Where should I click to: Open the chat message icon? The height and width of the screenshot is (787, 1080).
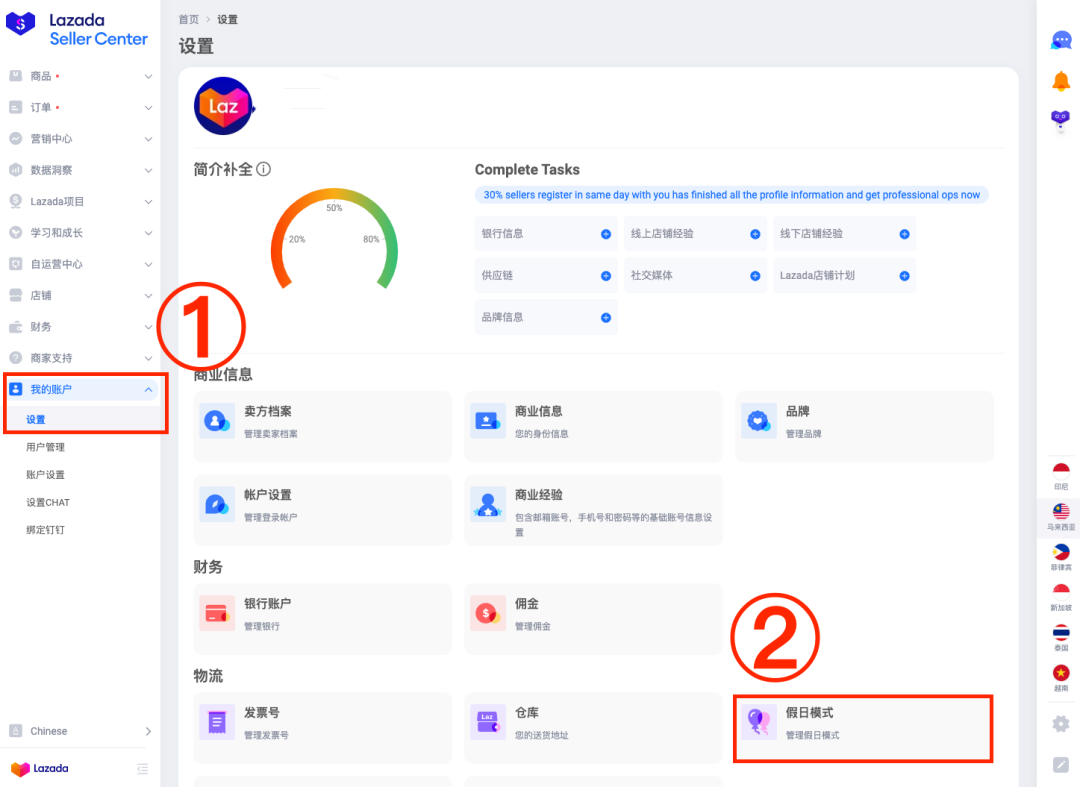point(1061,40)
